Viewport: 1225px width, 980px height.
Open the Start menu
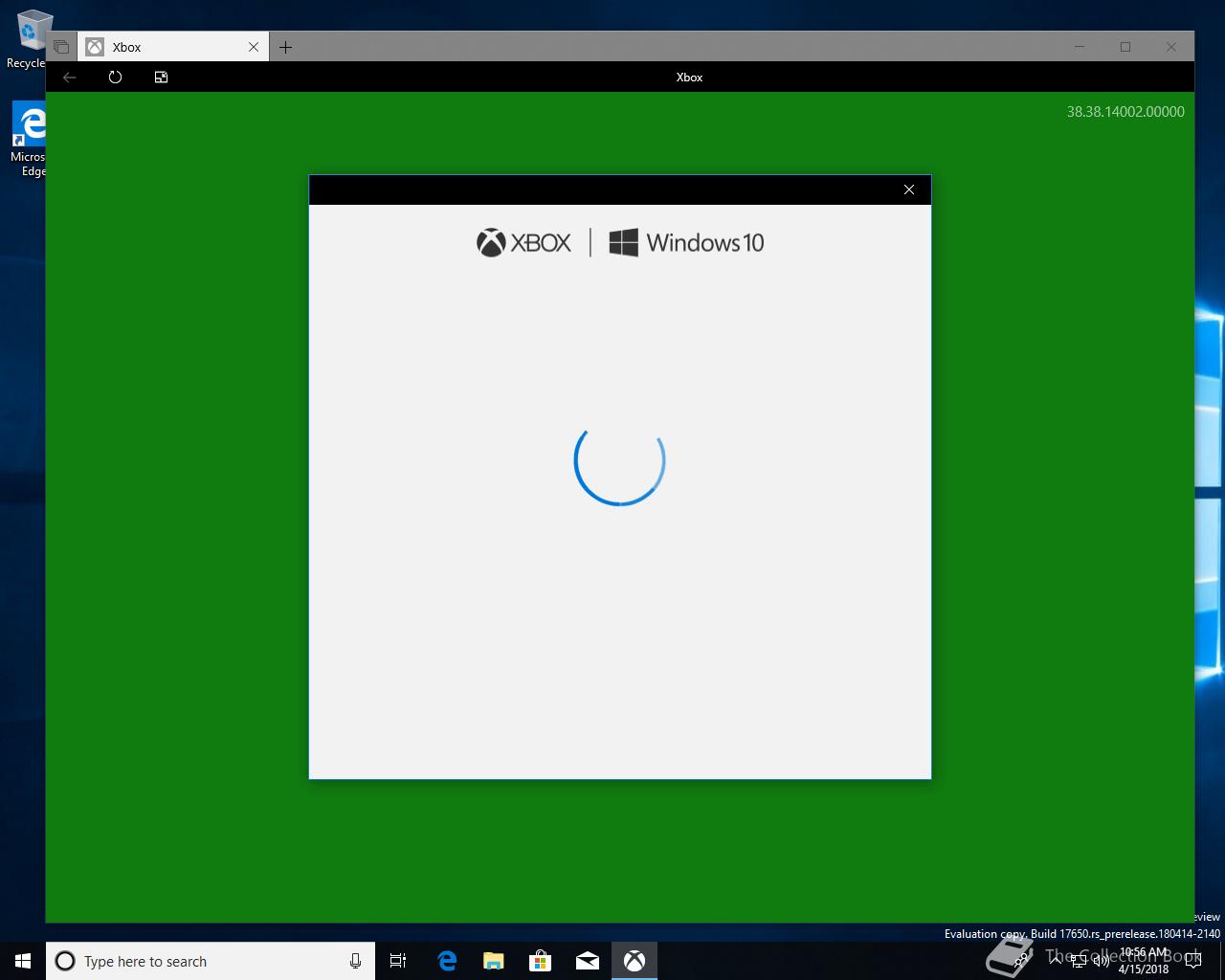(23, 961)
